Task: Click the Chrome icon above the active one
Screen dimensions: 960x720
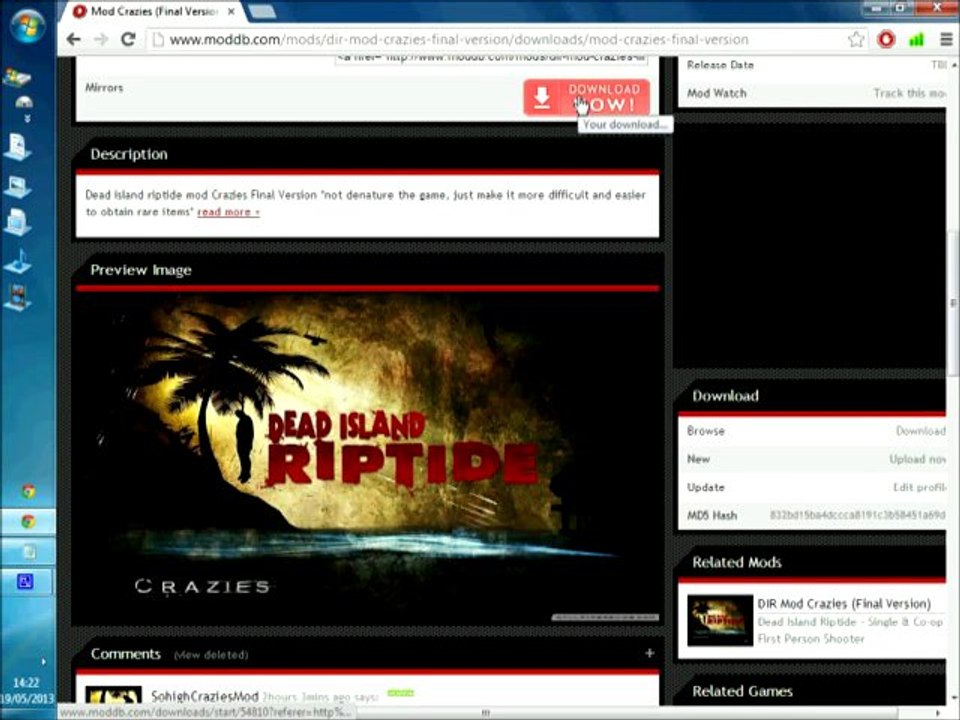Action: click(28, 491)
